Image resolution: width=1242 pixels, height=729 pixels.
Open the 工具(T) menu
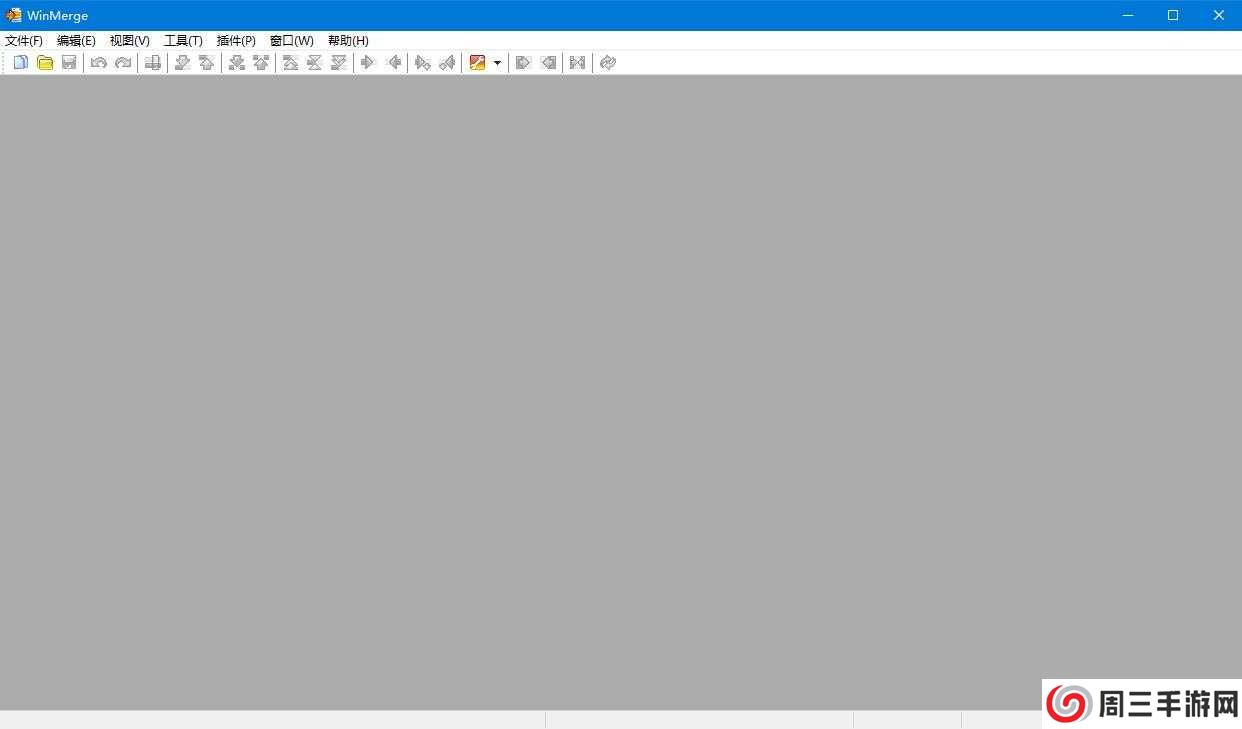(x=183, y=41)
